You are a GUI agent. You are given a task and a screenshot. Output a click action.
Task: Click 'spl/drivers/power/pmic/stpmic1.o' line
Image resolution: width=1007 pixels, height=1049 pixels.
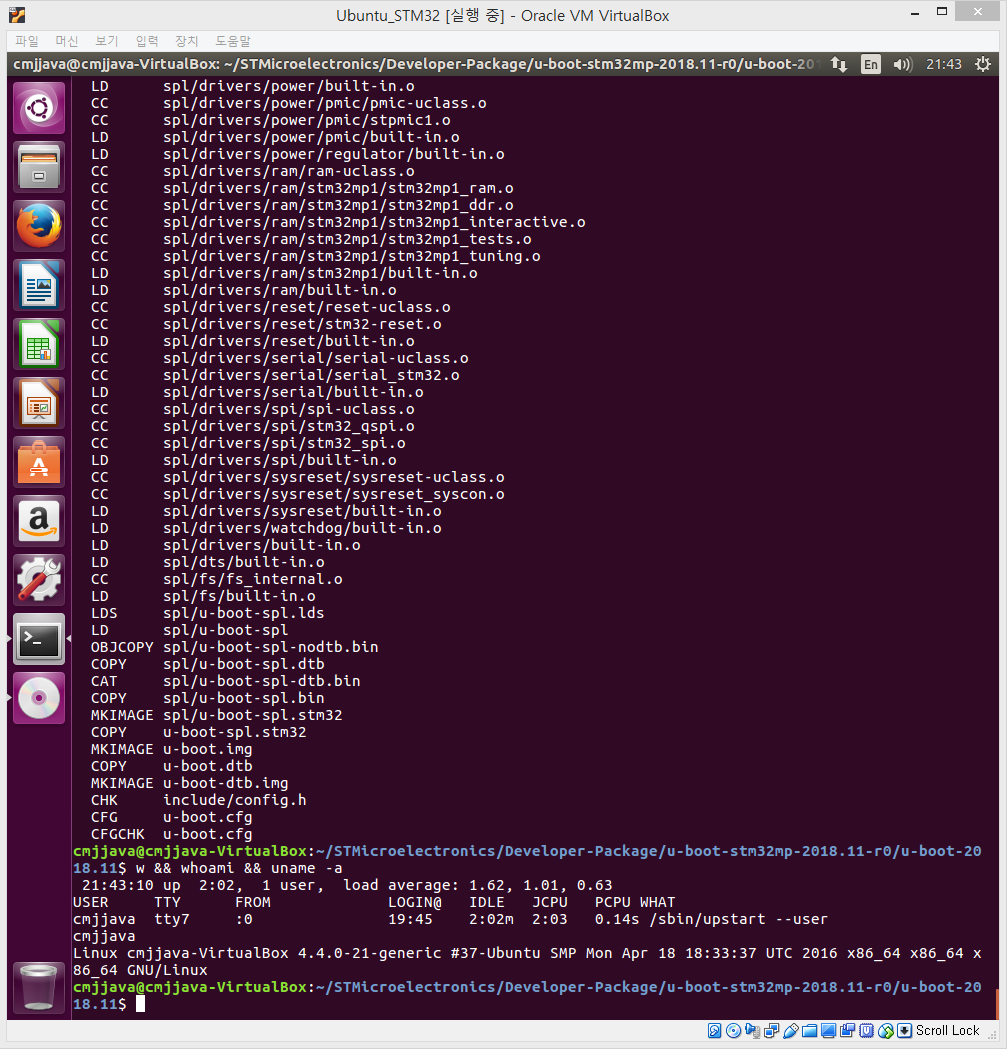click(x=306, y=120)
